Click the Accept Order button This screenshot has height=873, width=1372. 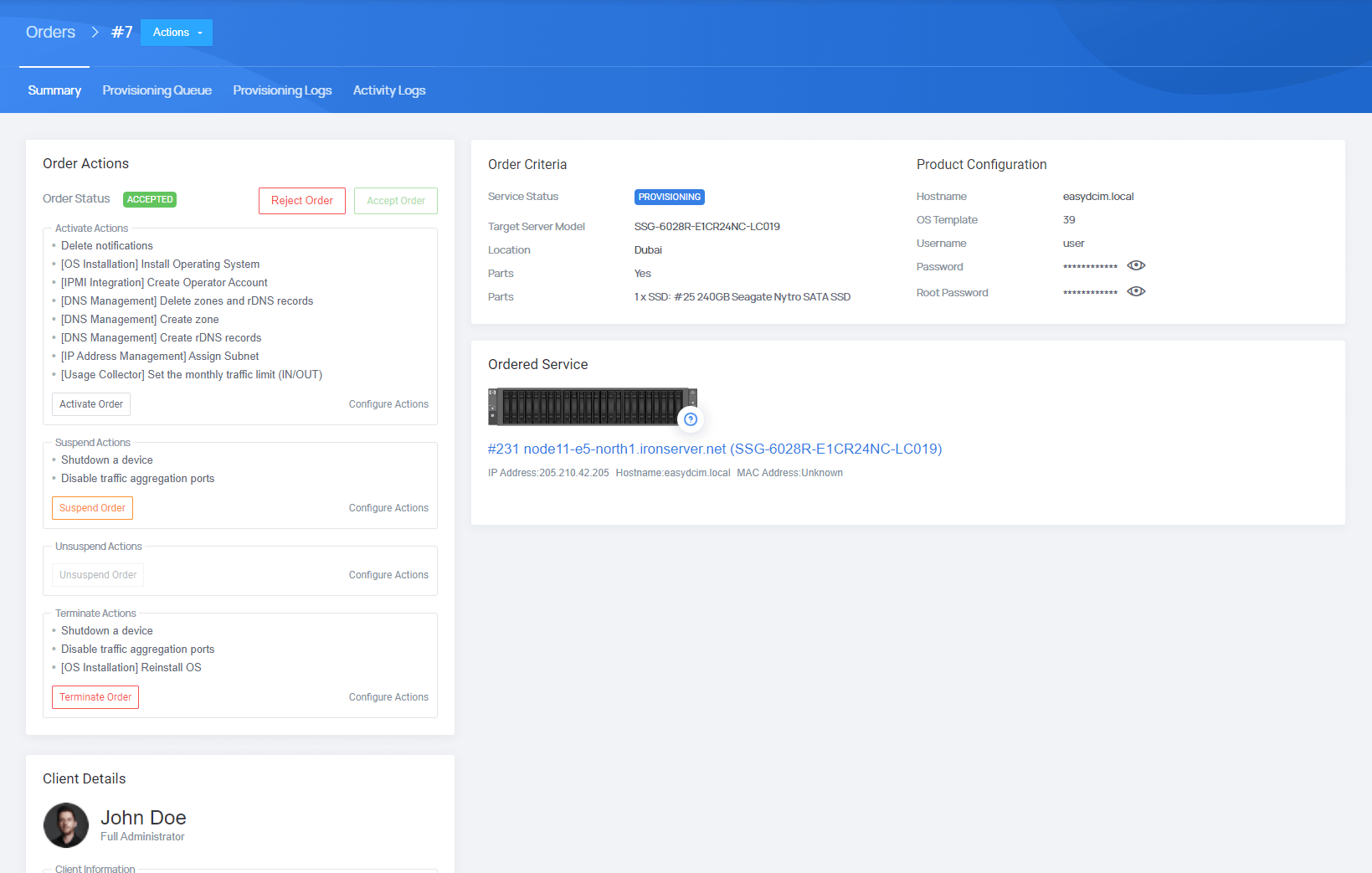point(396,201)
